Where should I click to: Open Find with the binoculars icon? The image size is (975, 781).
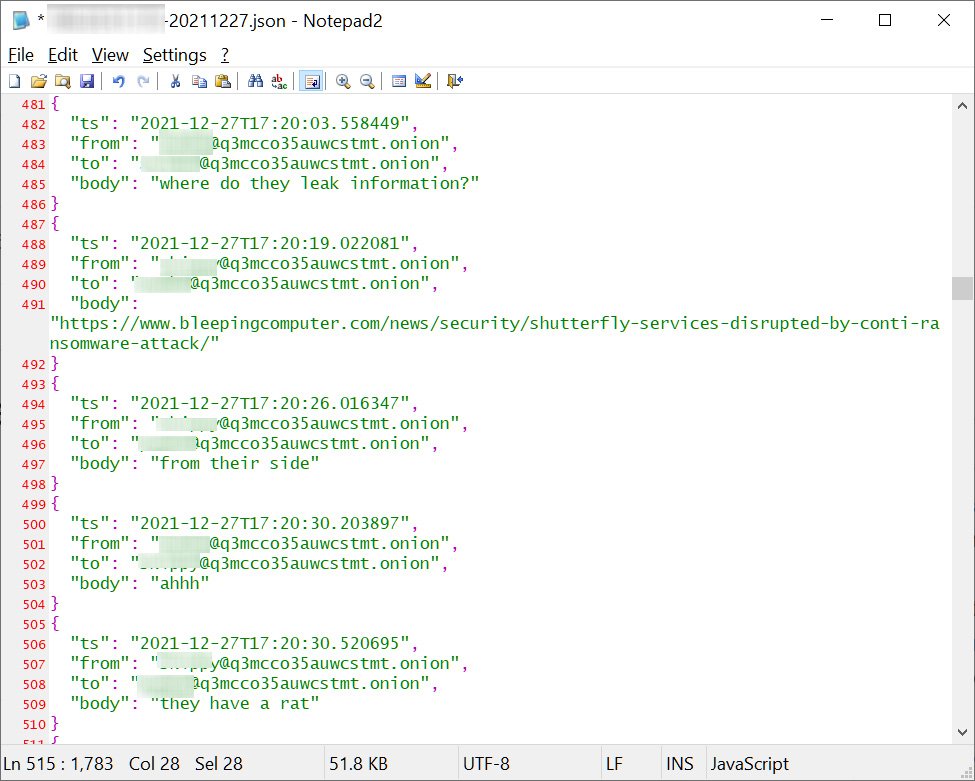255,81
